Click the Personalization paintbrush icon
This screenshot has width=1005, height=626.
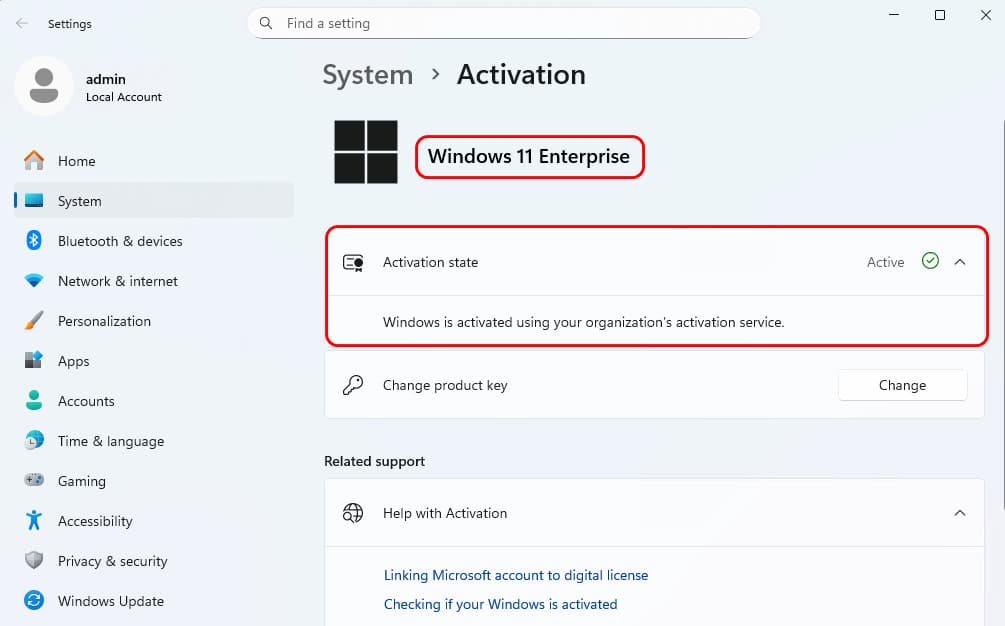click(34, 320)
